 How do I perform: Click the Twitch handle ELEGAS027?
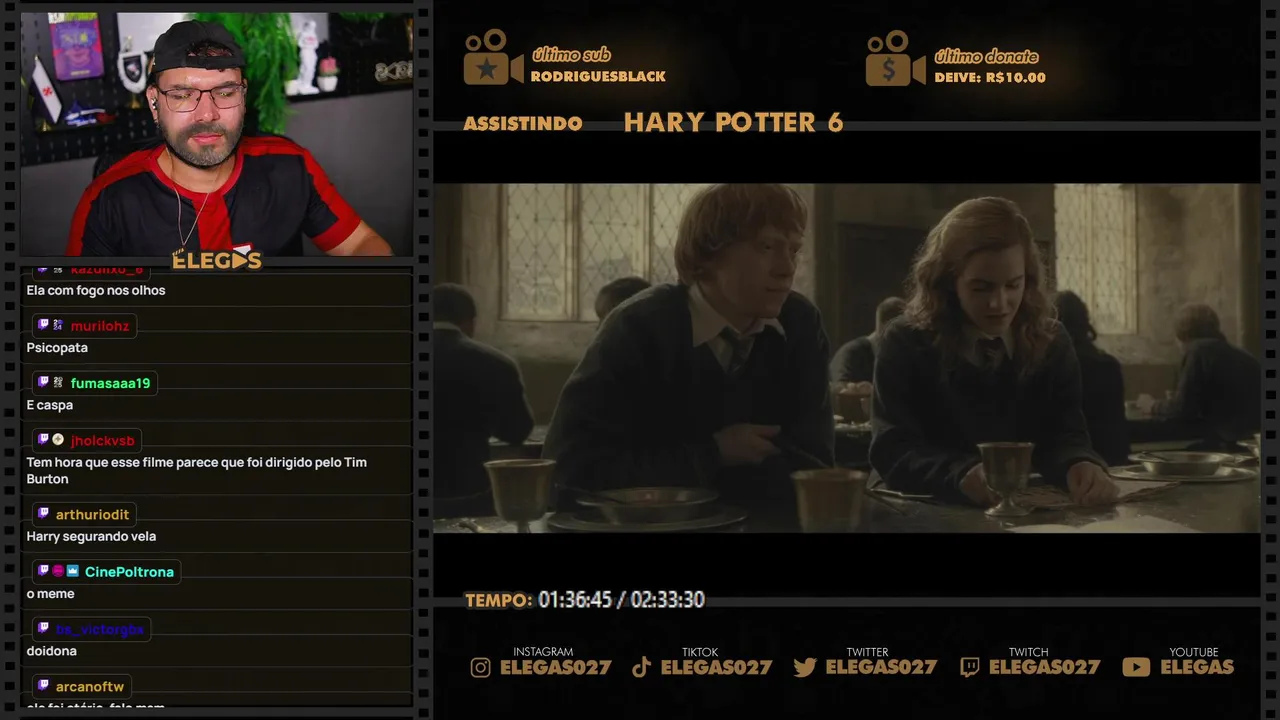[1044, 668]
